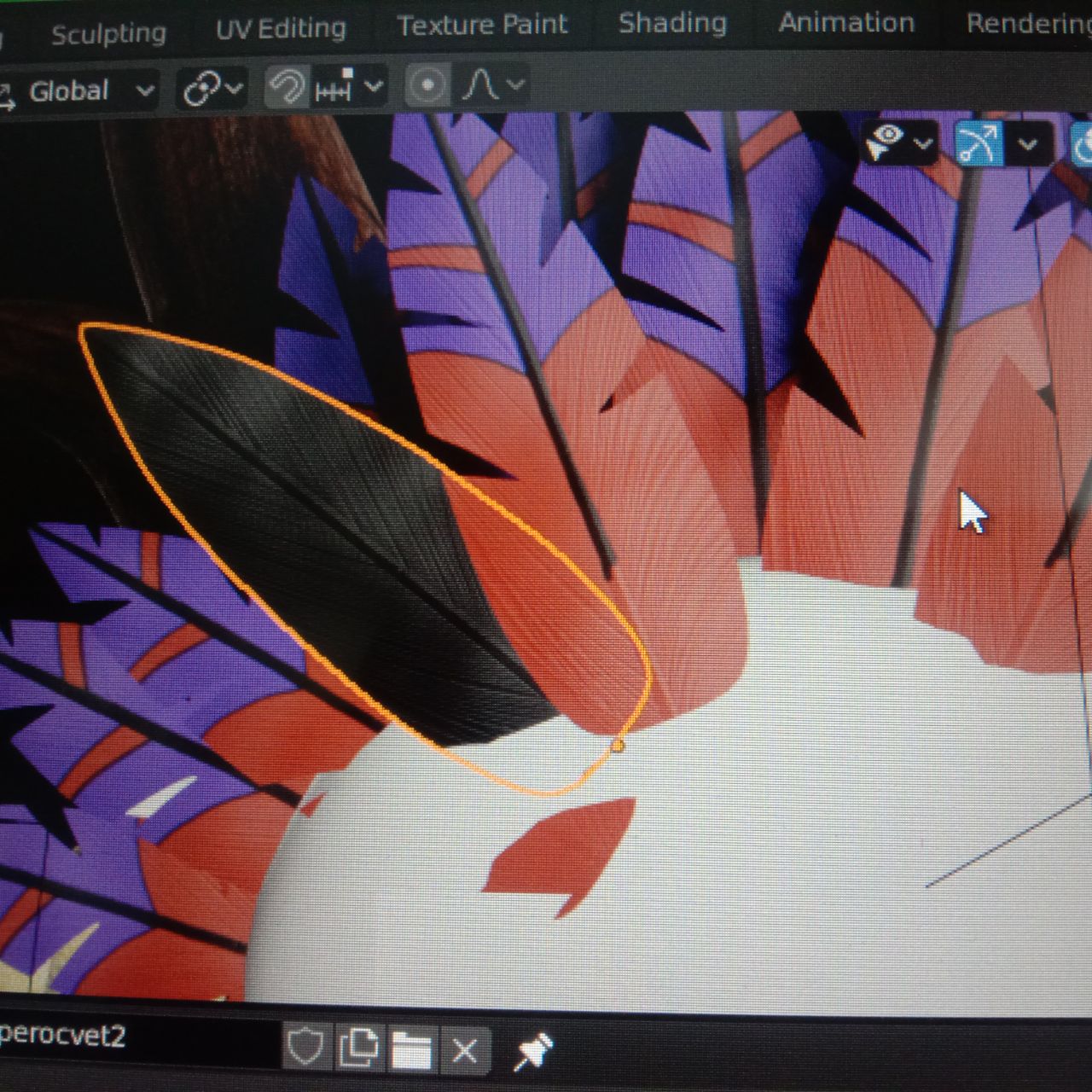Go to the Animation workspace tab
Image resolution: width=1092 pixels, height=1092 pixels.
[845, 23]
